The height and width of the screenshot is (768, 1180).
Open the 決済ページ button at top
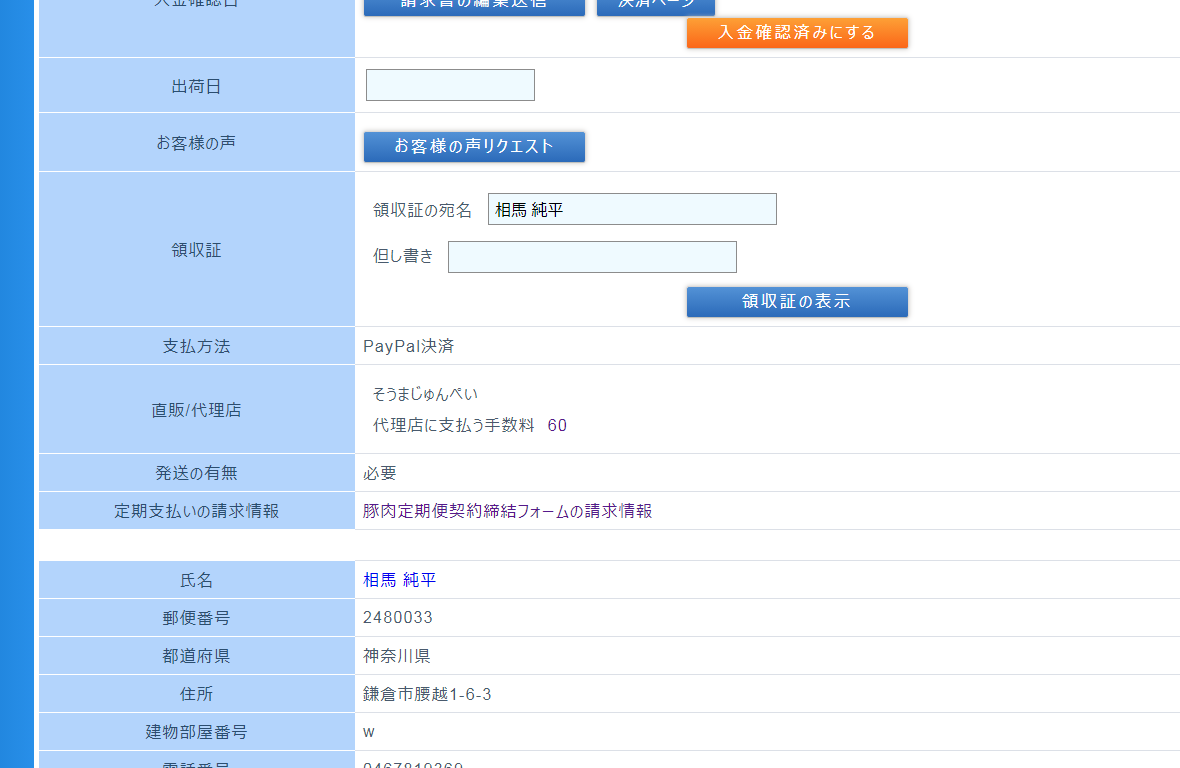tap(655, 6)
